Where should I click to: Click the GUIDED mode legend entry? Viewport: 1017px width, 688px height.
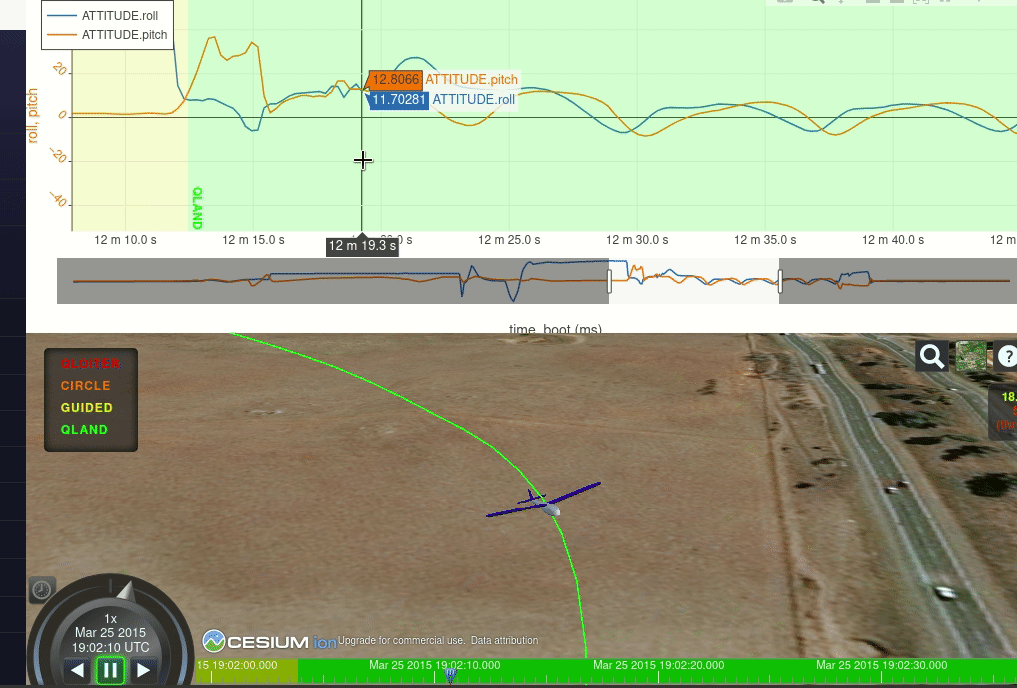tap(87, 408)
